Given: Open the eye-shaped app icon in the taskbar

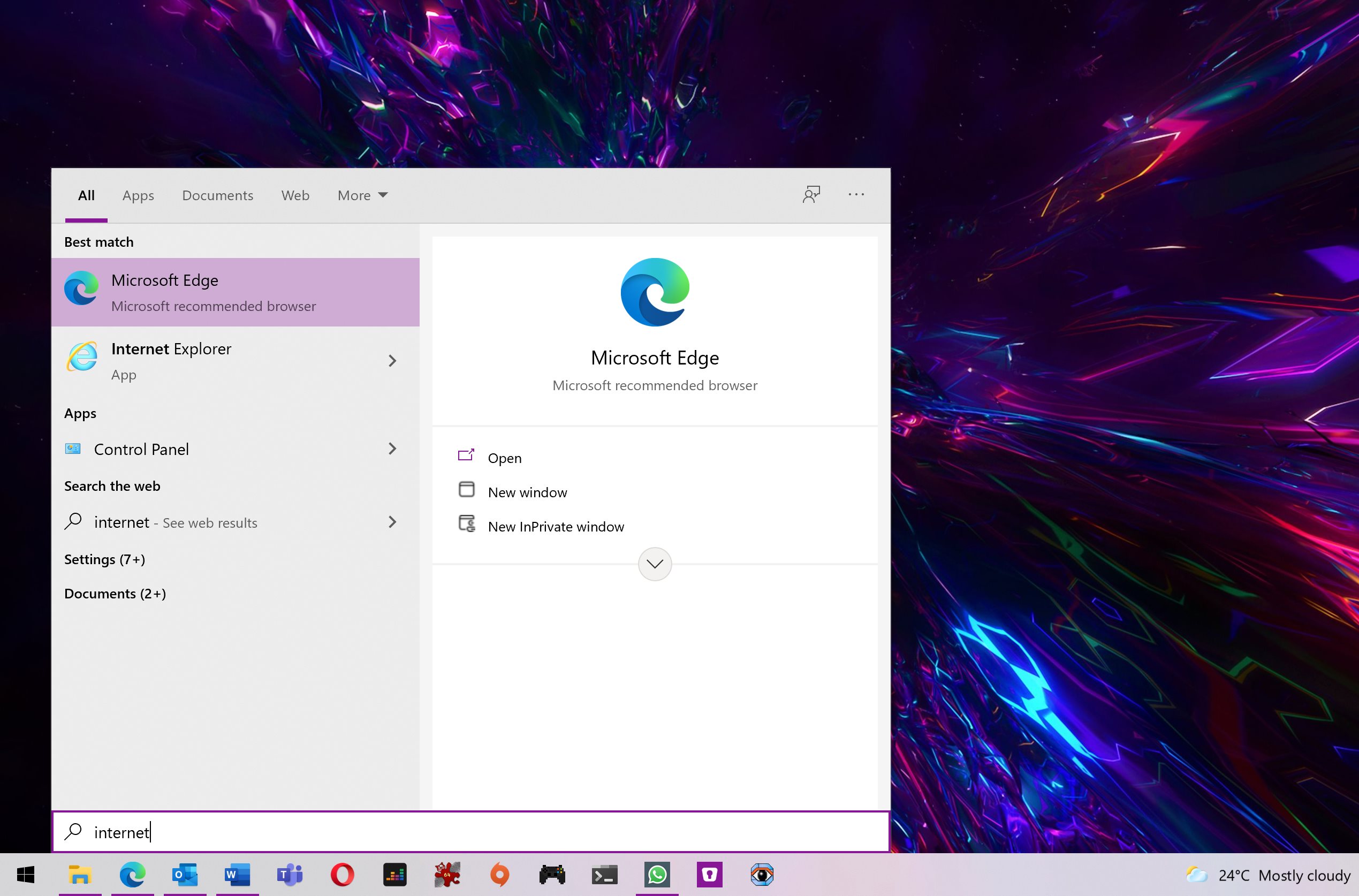Looking at the screenshot, I should pyautogui.click(x=762, y=874).
